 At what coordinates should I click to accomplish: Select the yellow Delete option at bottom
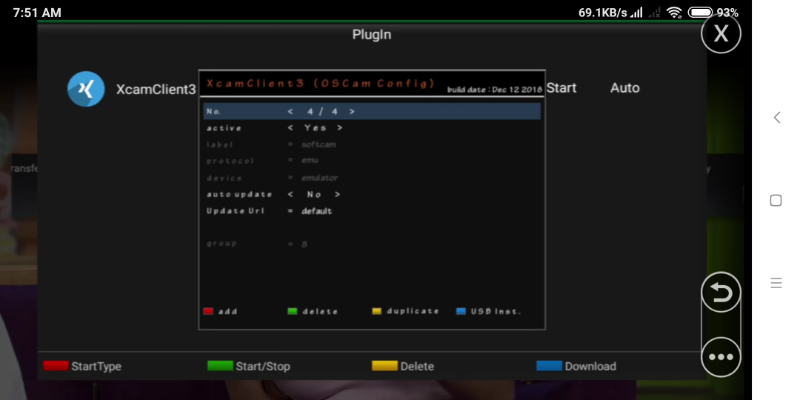click(x=403, y=366)
